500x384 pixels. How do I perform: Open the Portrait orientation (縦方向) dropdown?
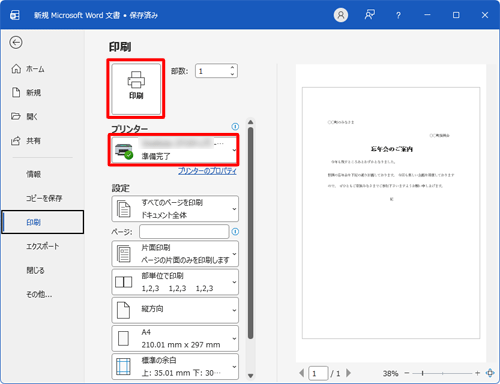(175, 310)
